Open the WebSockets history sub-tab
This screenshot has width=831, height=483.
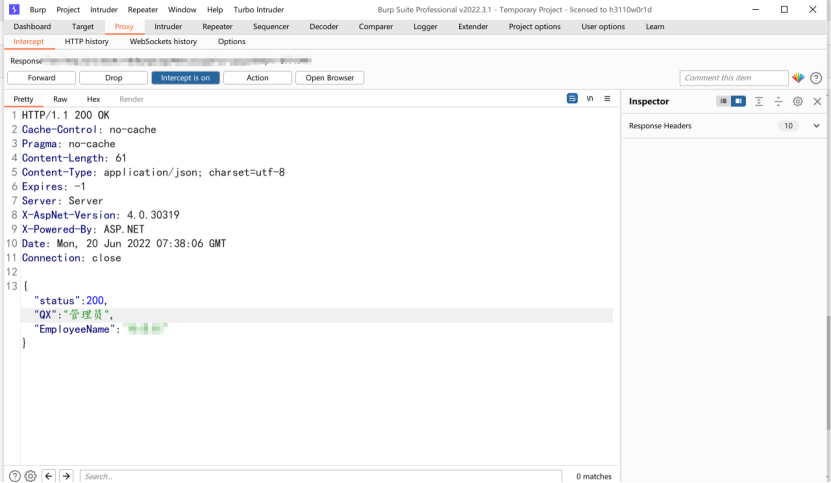163,41
